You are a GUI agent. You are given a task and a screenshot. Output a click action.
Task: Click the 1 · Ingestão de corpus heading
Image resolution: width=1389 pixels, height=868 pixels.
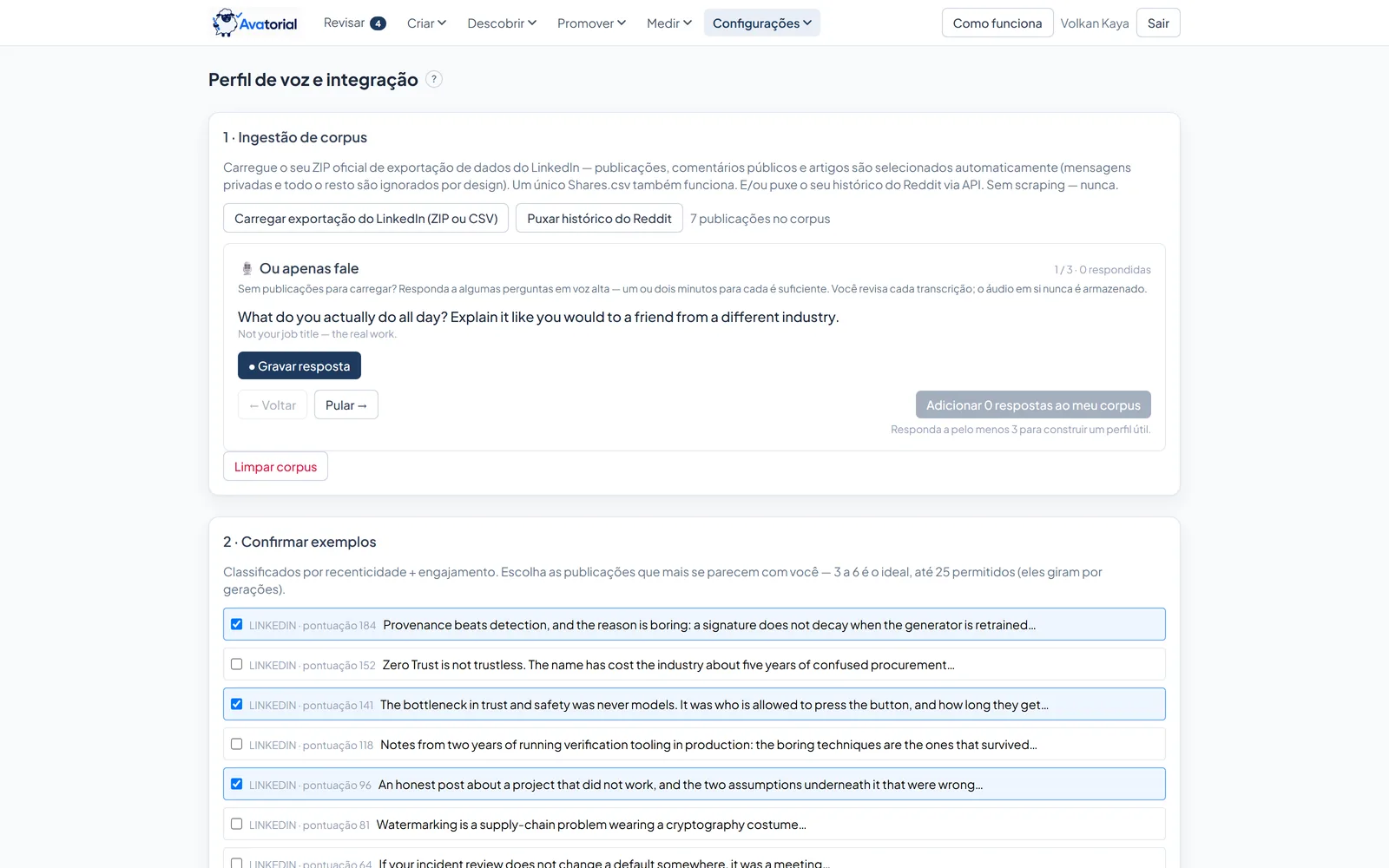tap(295, 137)
